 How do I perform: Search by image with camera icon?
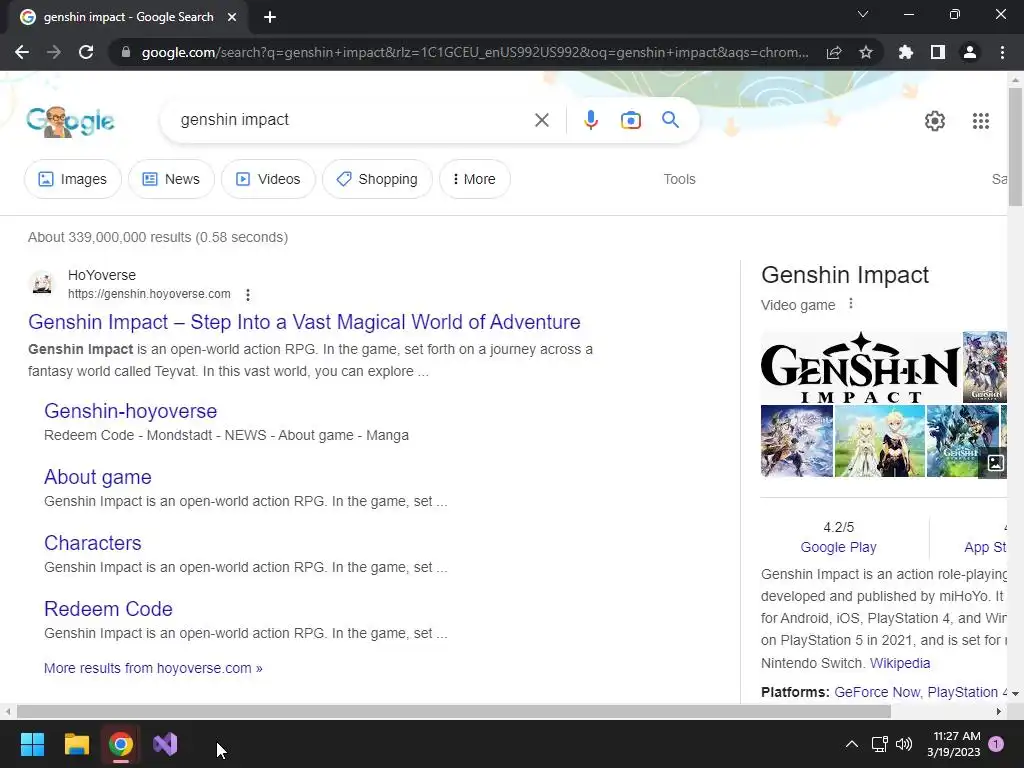point(630,120)
